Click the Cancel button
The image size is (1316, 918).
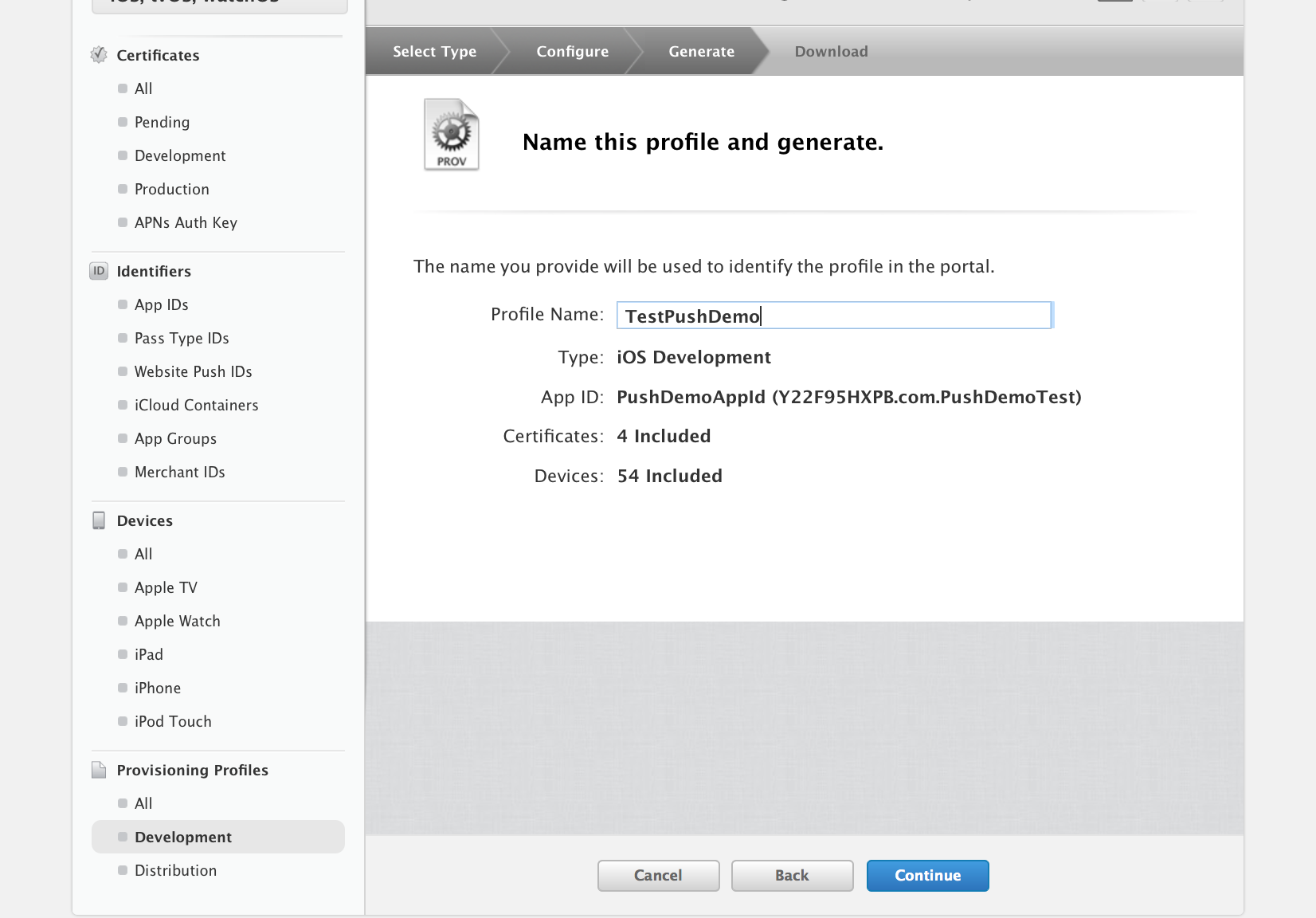pos(658,875)
